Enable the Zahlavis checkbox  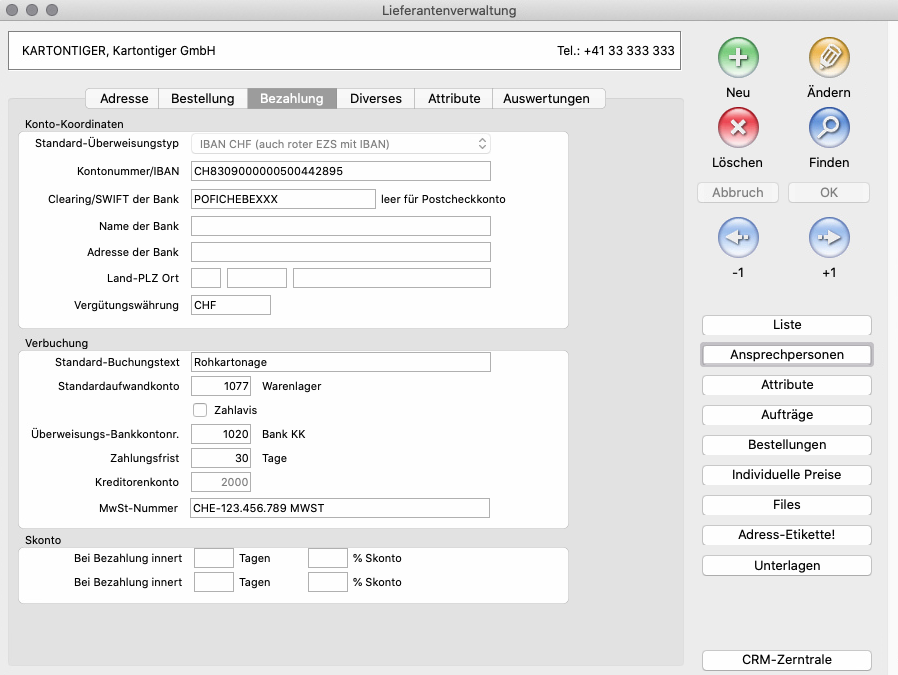(x=200, y=409)
